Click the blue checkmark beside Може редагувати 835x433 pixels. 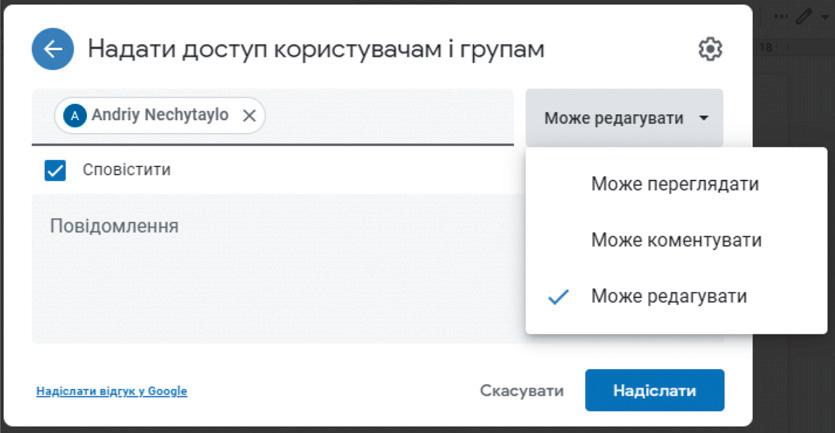559,297
